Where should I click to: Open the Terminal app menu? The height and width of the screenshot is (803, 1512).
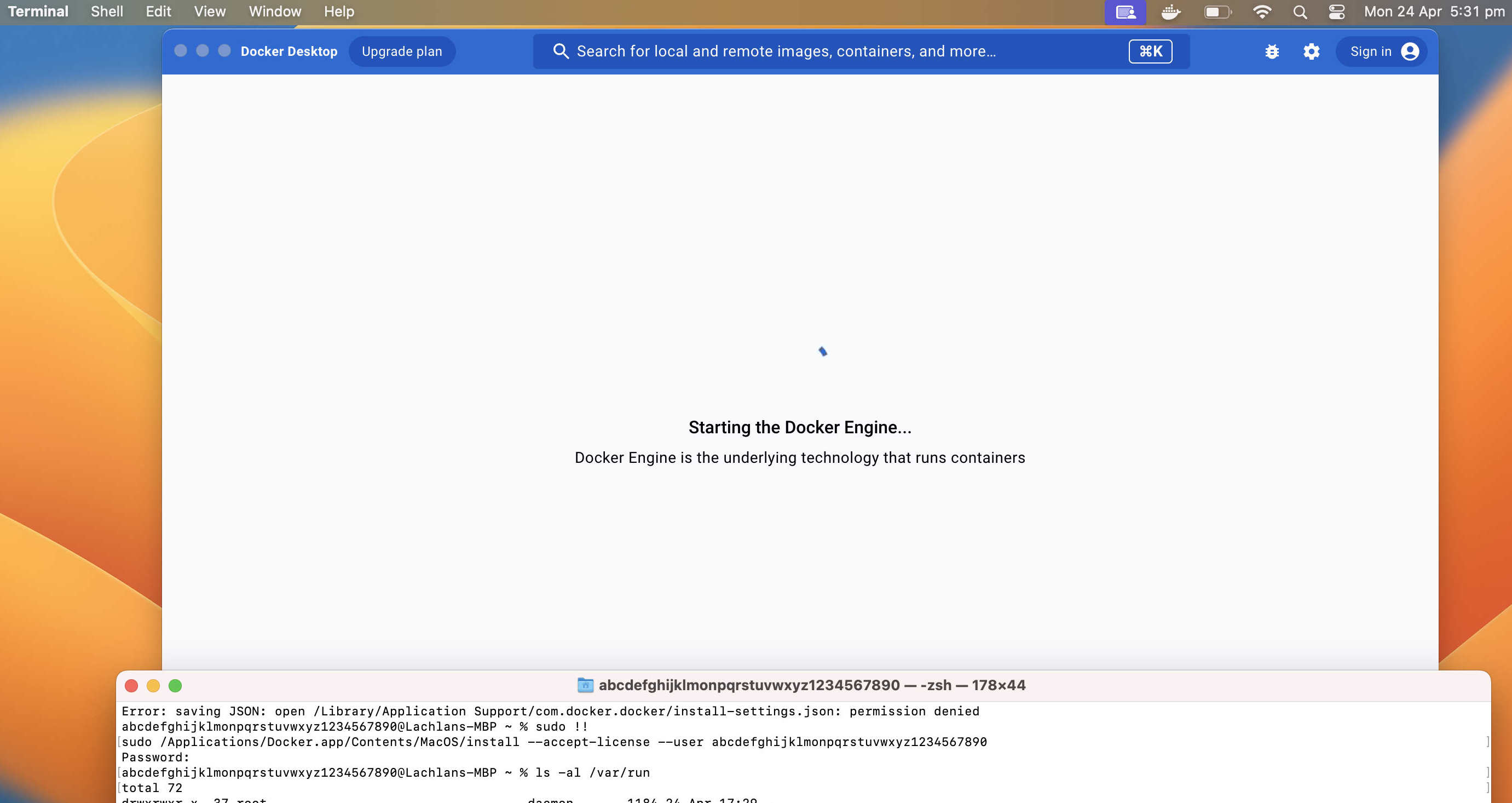click(x=38, y=12)
